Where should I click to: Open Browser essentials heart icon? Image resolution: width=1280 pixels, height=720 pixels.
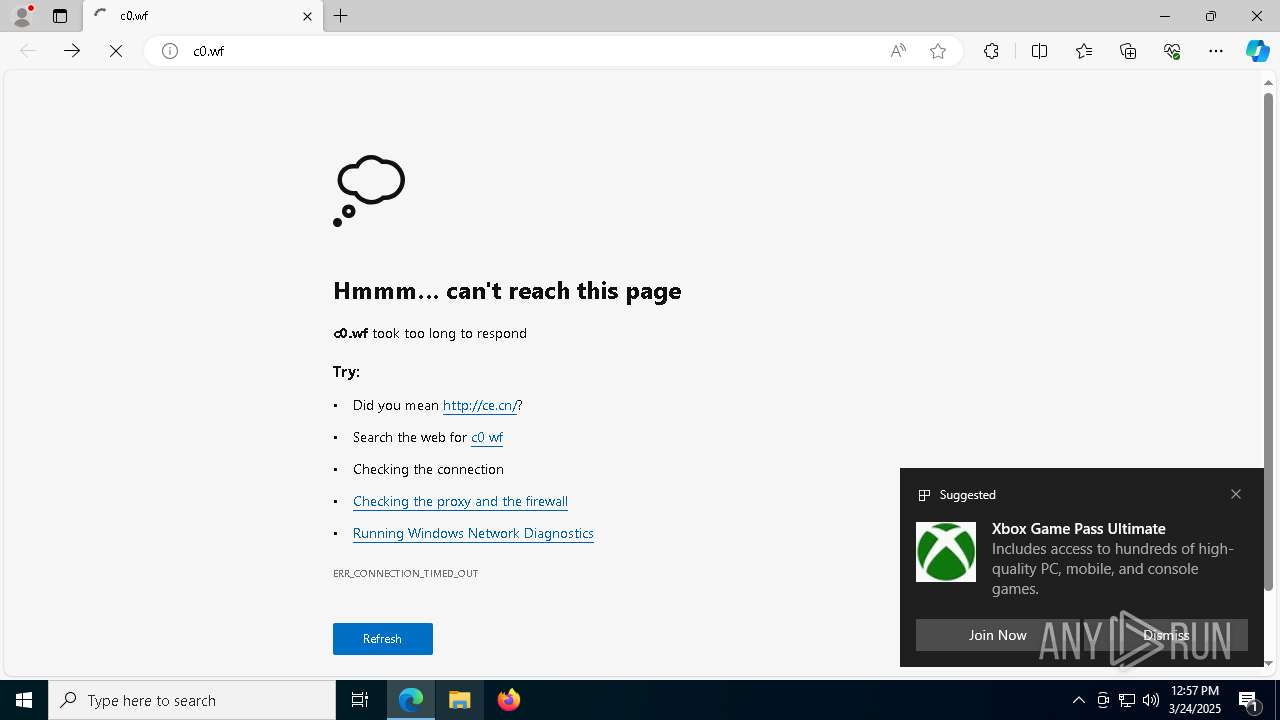pyautogui.click(x=1172, y=51)
